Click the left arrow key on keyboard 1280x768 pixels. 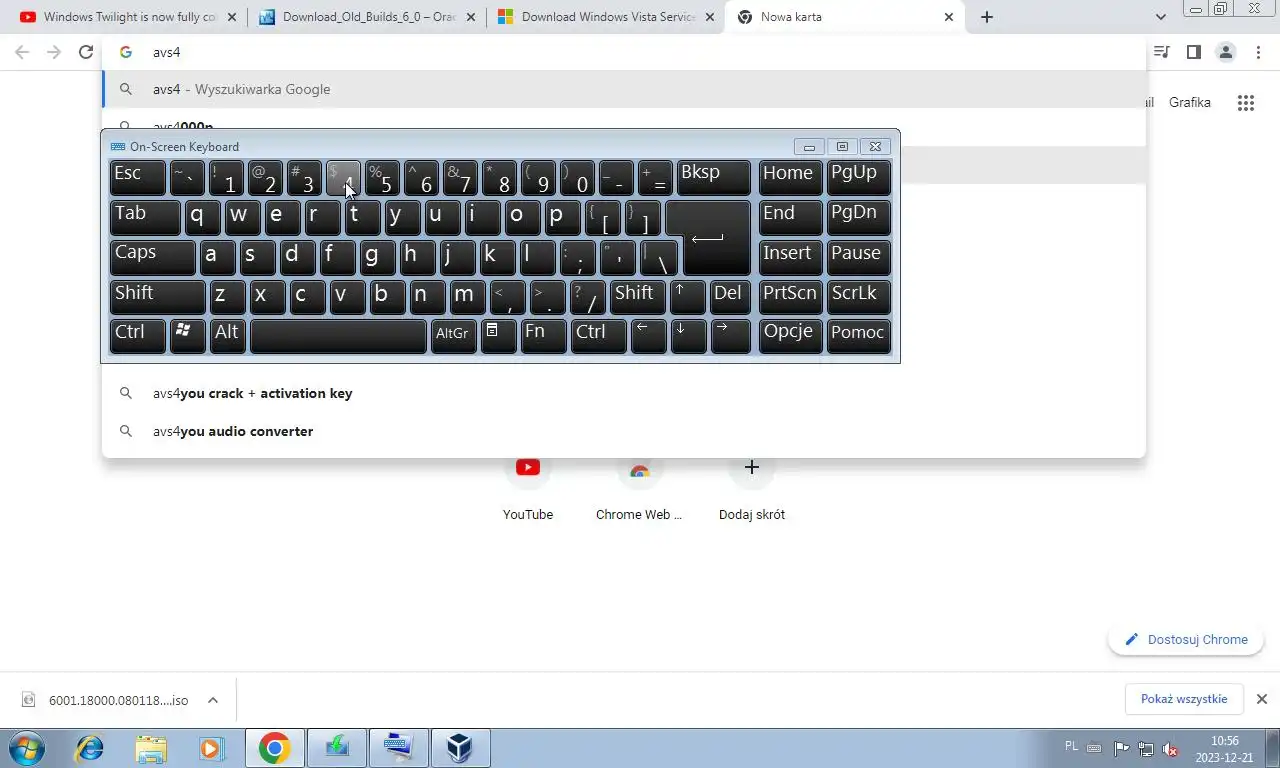tap(649, 335)
